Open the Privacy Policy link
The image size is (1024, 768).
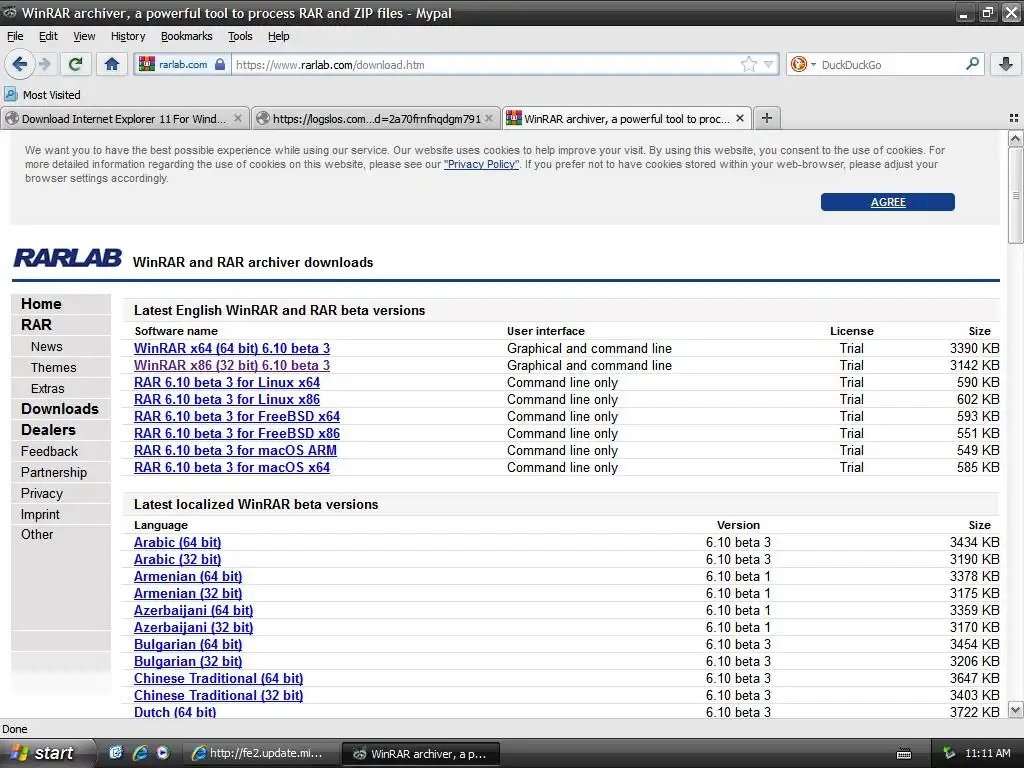coord(481,164)
